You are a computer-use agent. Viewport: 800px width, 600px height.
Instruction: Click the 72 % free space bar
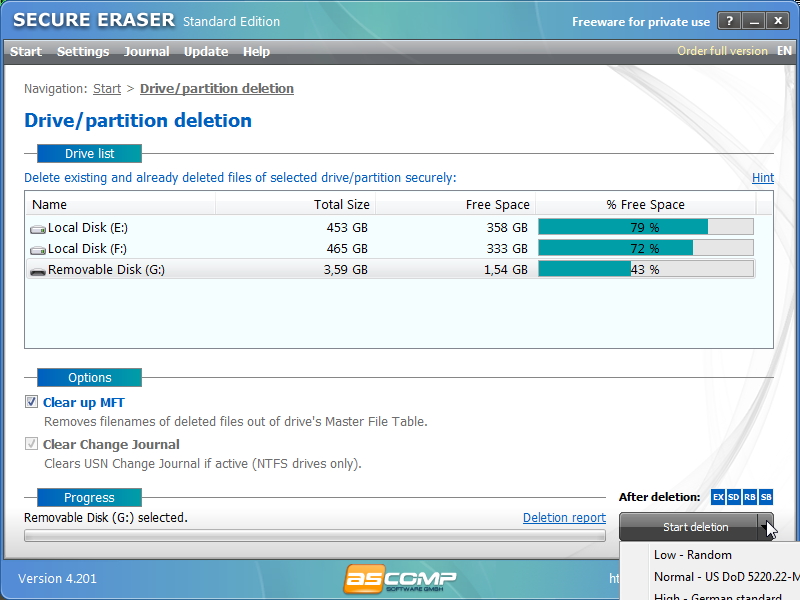(x=646, y=248)
